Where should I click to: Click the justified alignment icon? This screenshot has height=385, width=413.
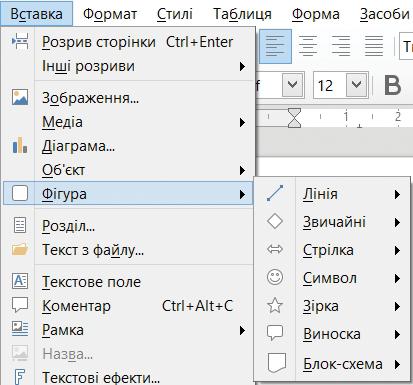(374, 46)
